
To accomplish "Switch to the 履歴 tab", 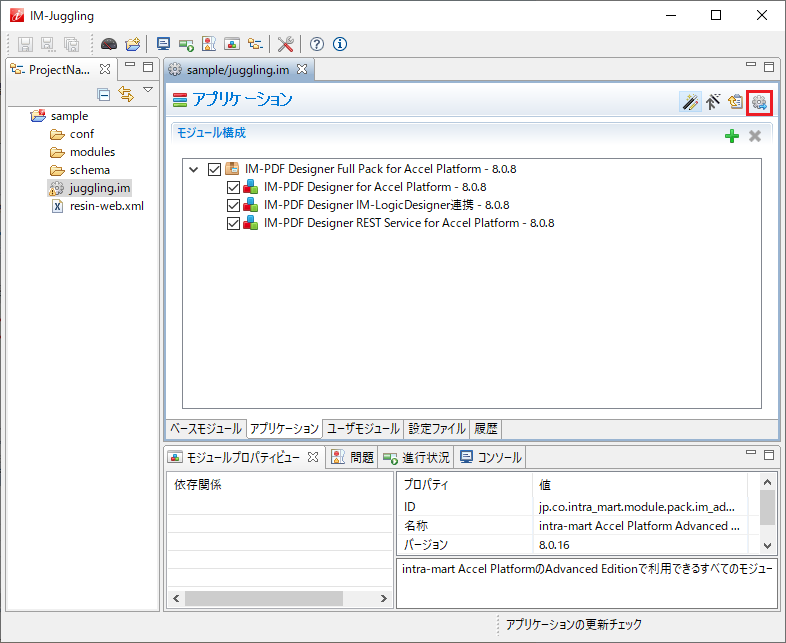I will click(486, 428).
